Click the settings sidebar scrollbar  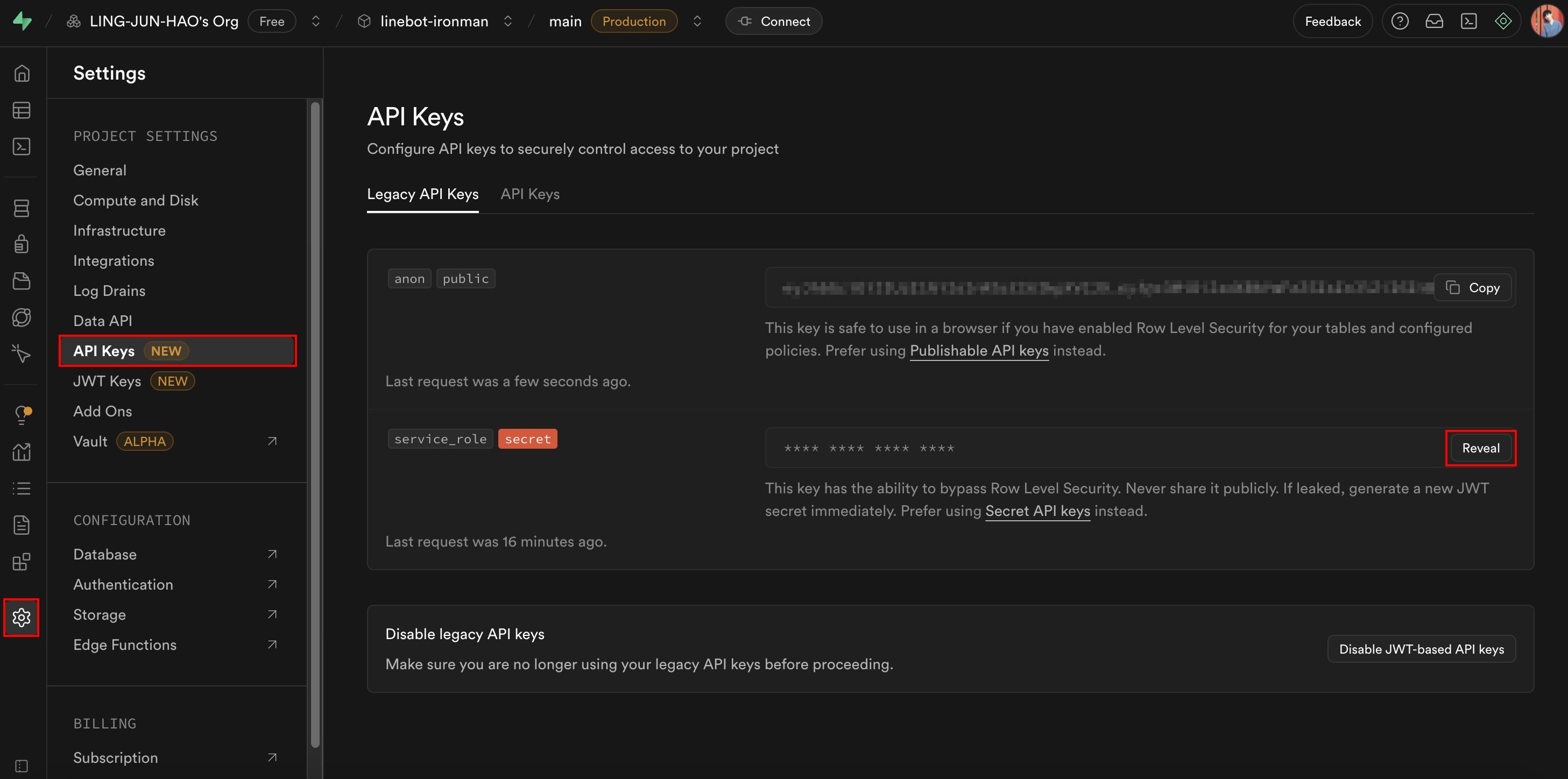coord(315,426)
